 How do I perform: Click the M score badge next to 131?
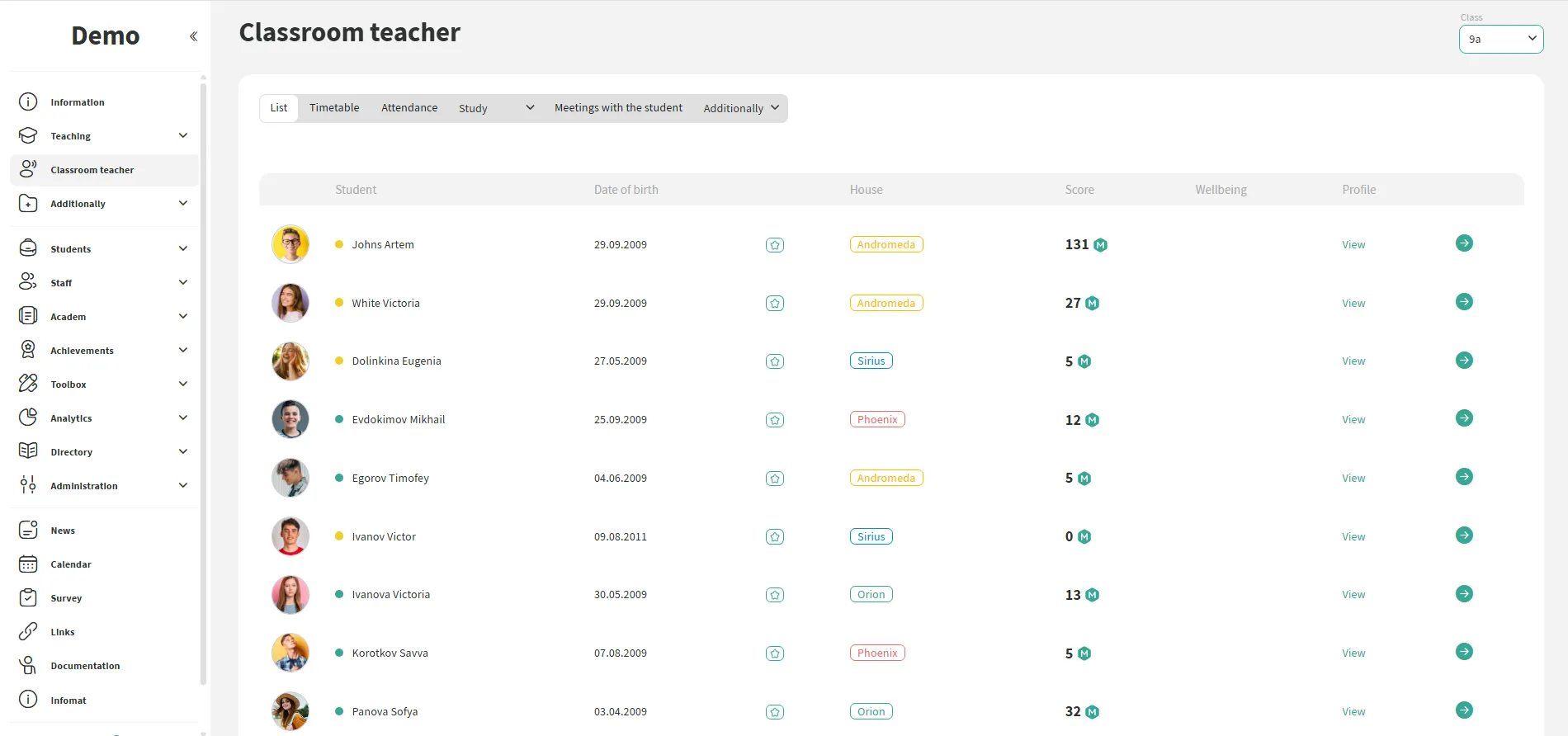[x=1100, y=245]
